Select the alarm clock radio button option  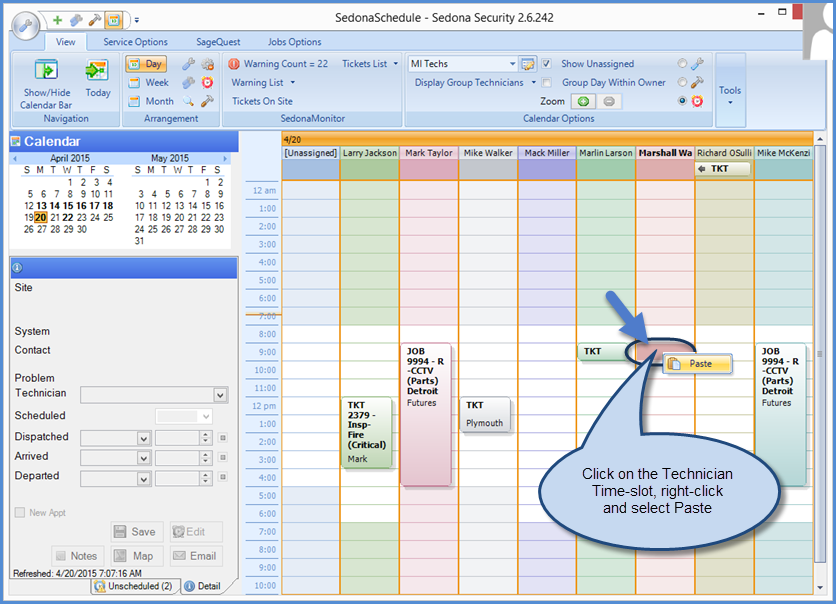[x=682, y=101]
